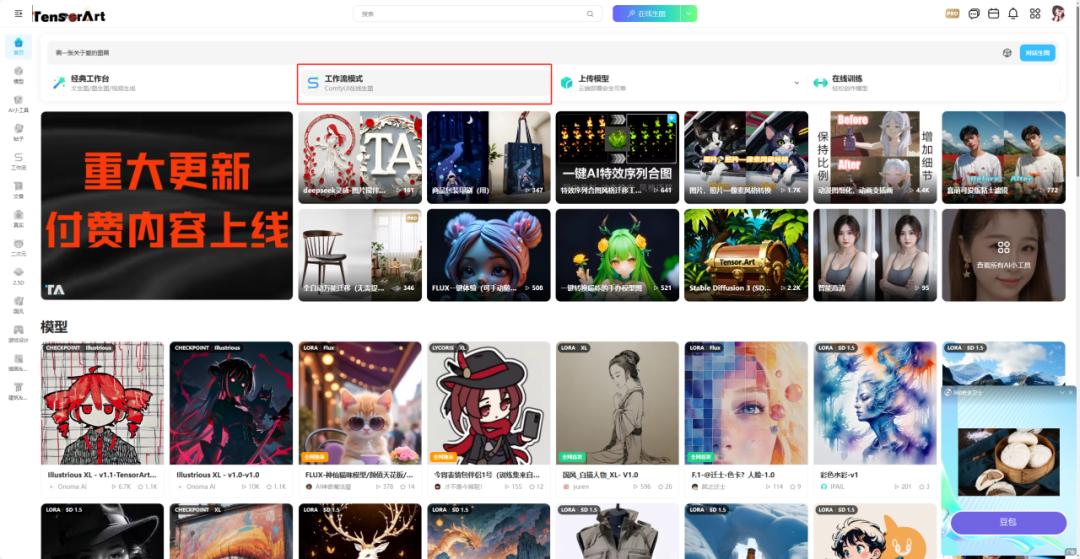Click the prompt input 画一张关于爱的图画

tap(523, 52)
